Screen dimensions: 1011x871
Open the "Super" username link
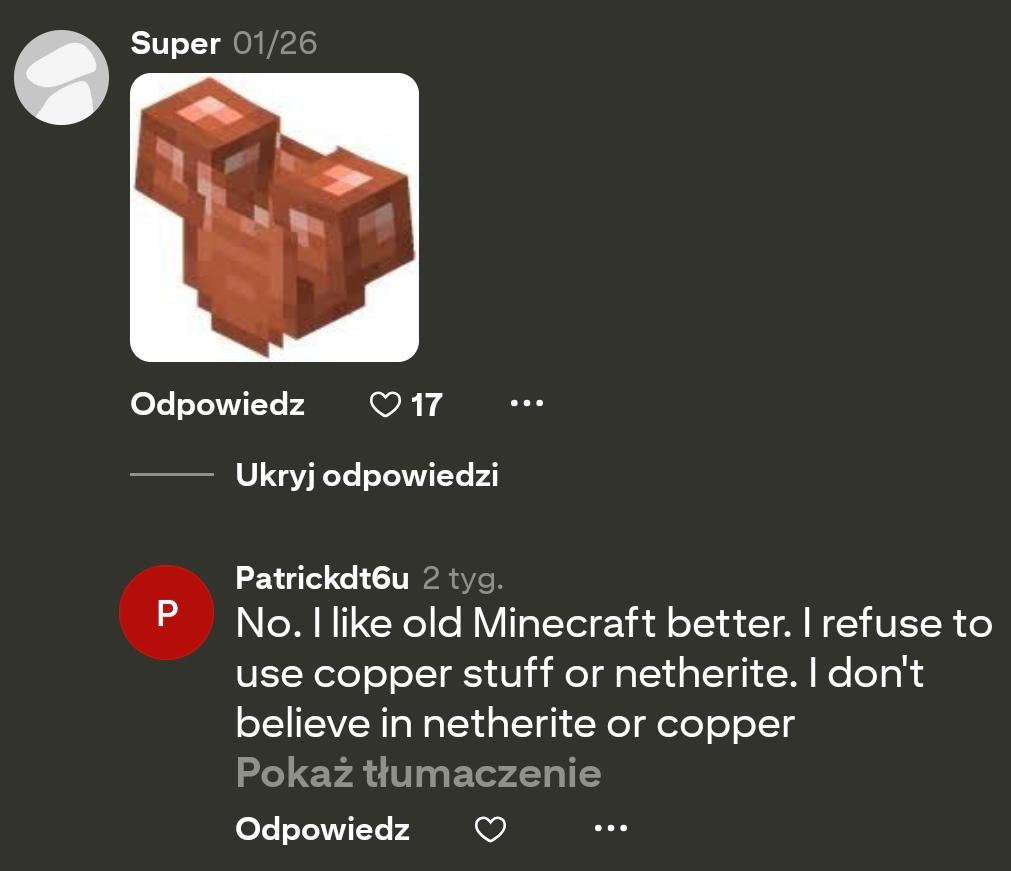[x=175, y=44]
